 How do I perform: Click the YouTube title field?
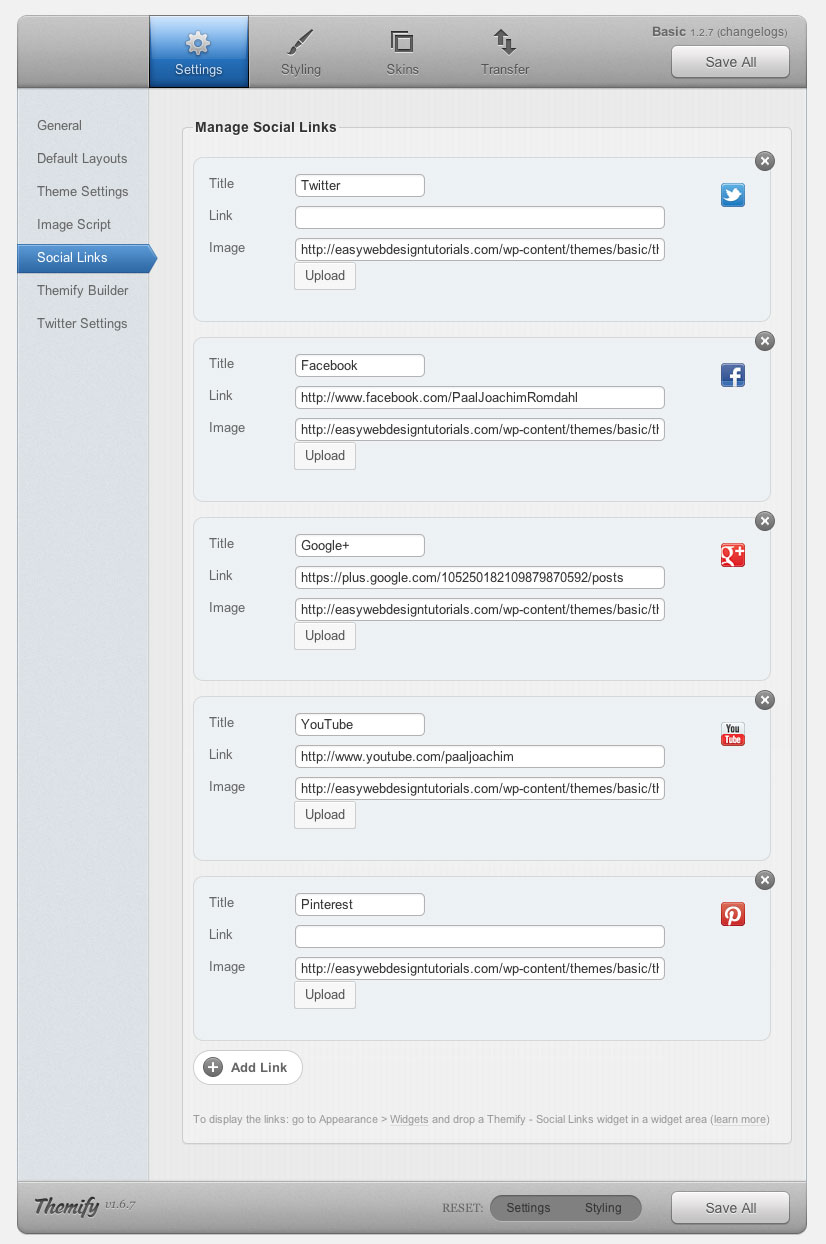pos(360,724)
